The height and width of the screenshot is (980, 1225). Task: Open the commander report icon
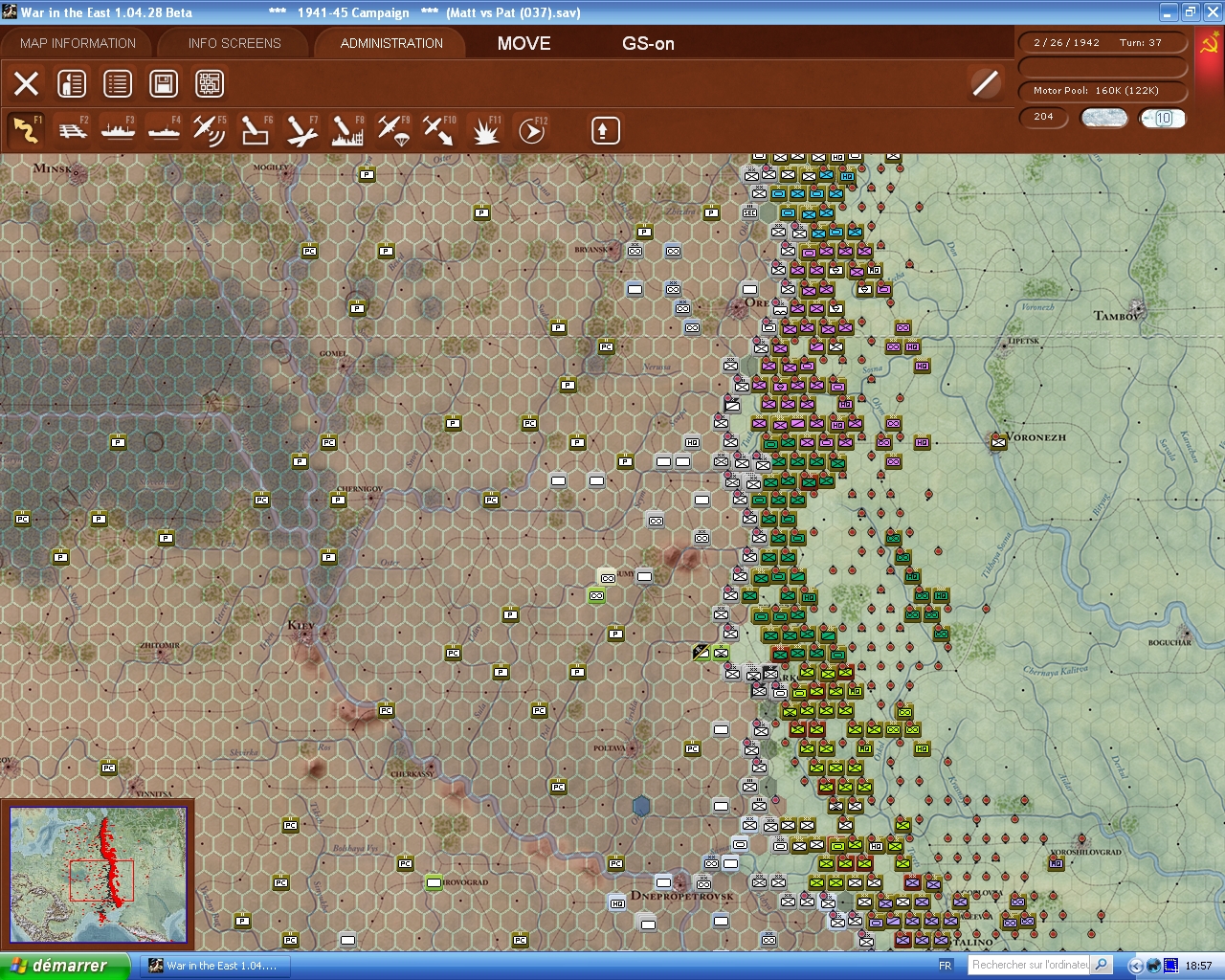click(72, 83)
